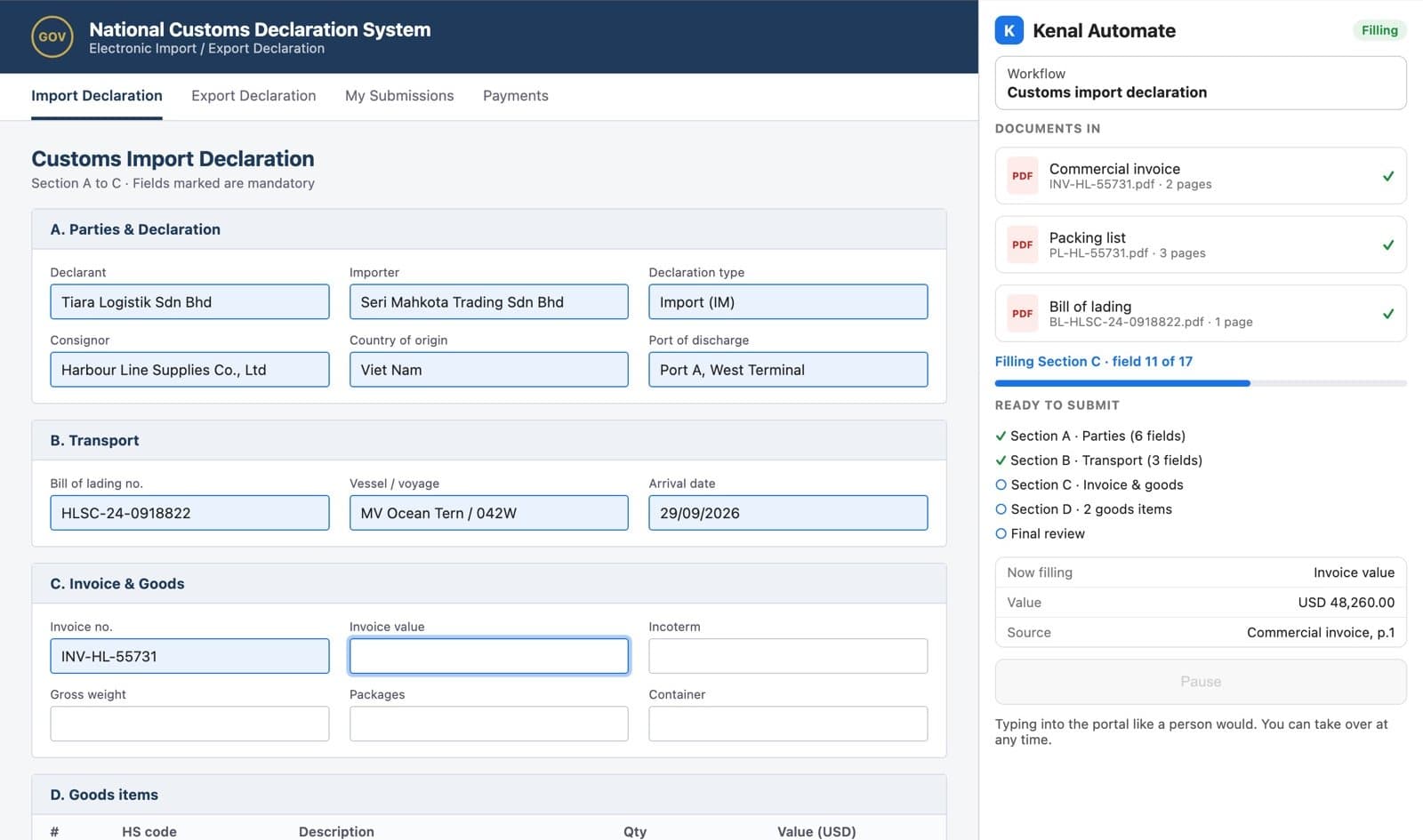Click the Filling status badge
The width and height of the screenshot is (1423, 840).
1379,30
